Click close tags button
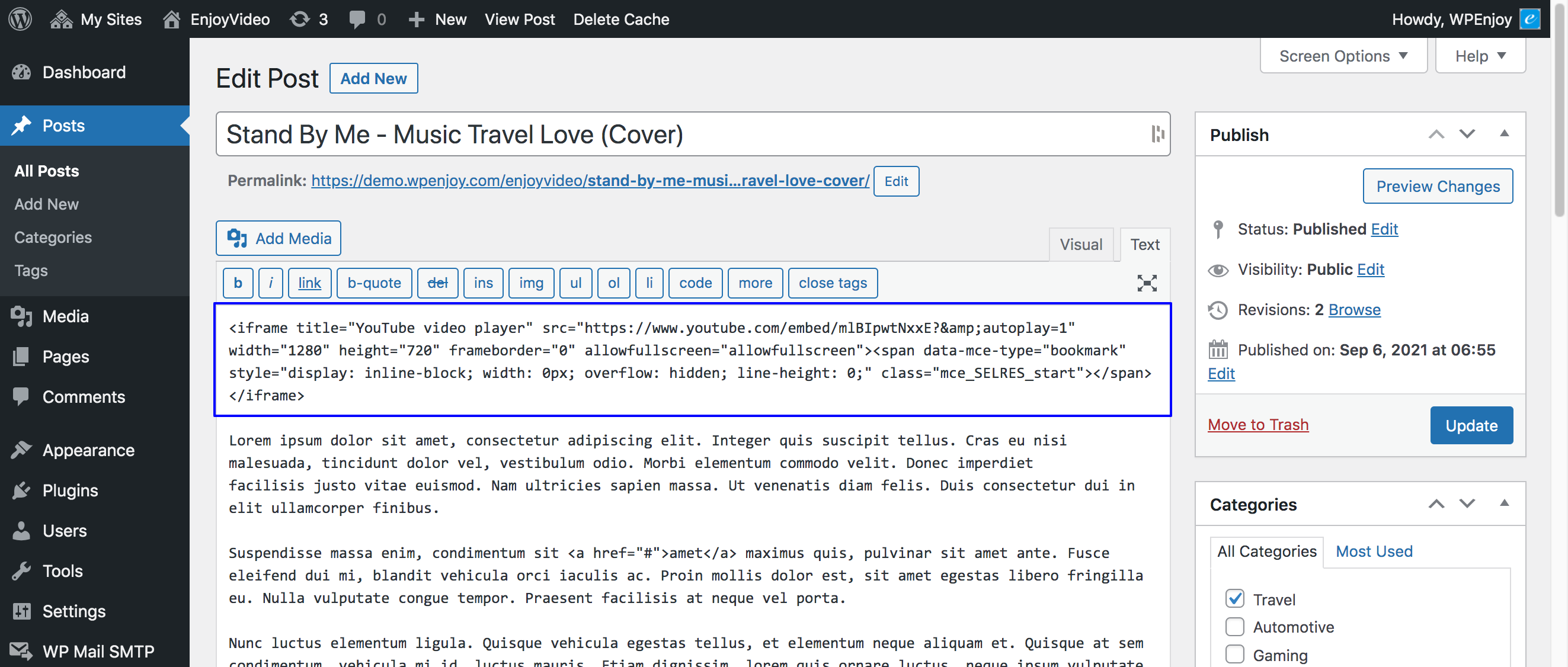The image size is (1568, 667). click(x=833, y=283)
